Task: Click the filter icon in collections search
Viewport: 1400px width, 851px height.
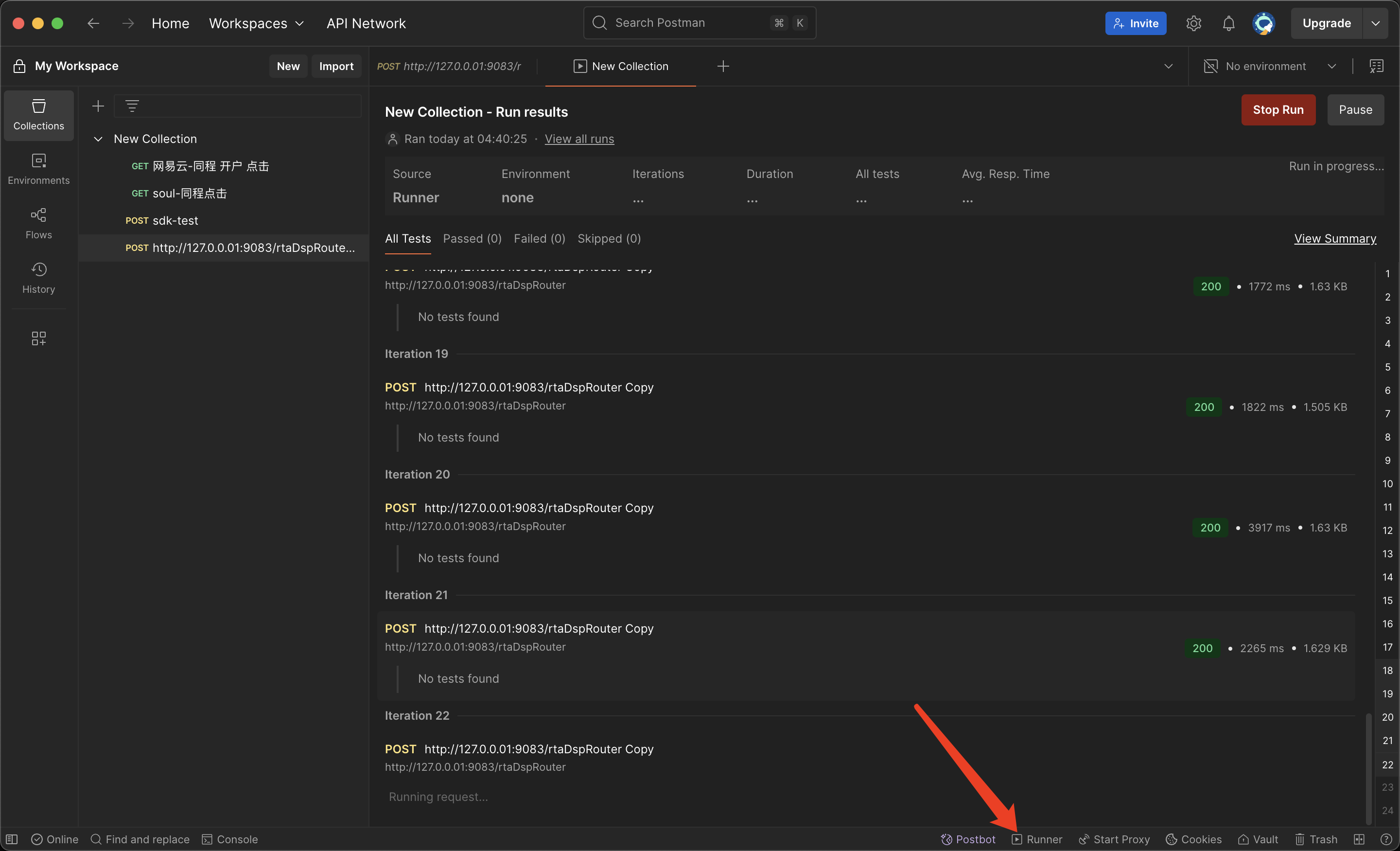Action: (x=132, y=106)
